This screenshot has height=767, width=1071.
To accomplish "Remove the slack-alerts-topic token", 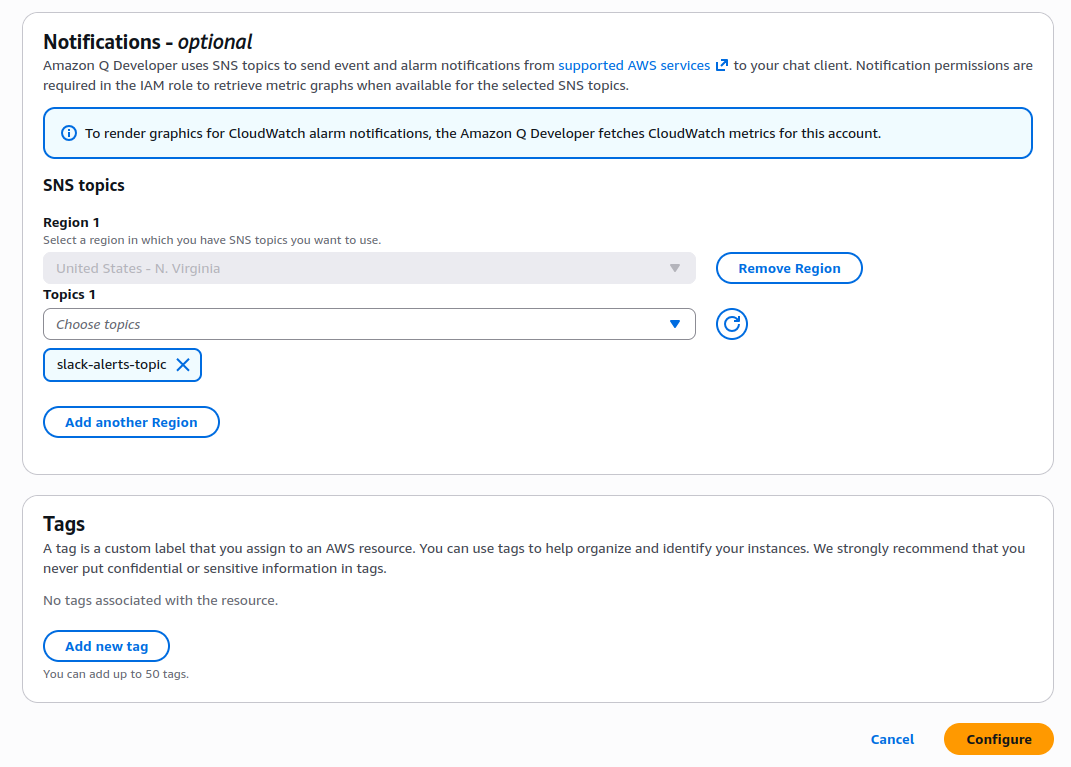I will coord(183,365).
